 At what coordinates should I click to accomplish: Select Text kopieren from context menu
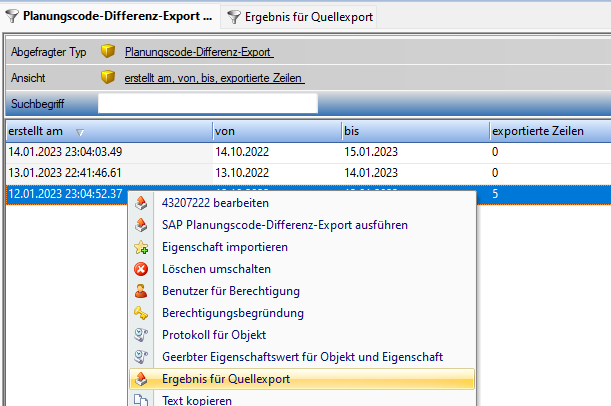click(x=196, y=400)
